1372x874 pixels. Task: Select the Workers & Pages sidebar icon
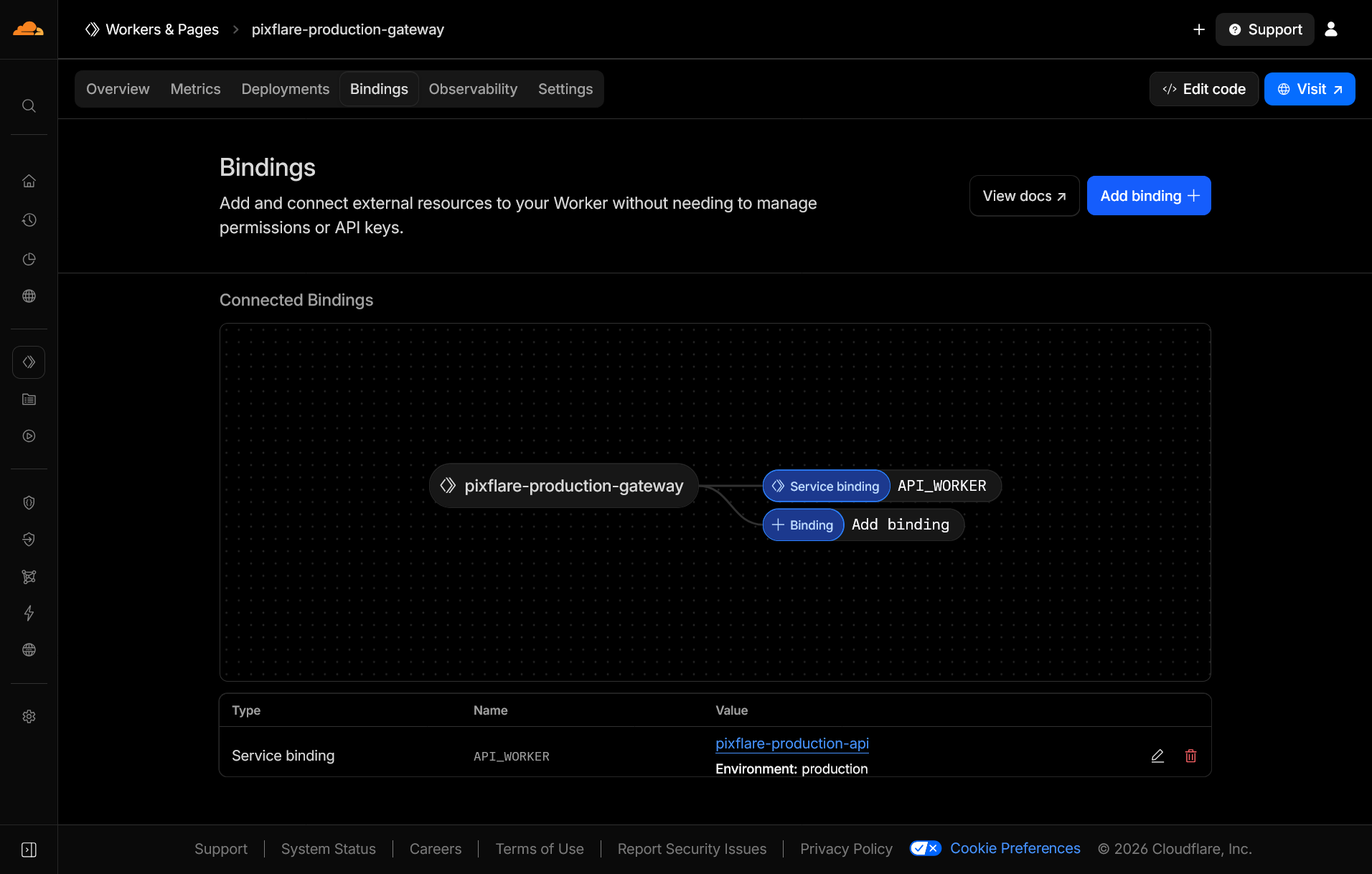coord(29,362)
